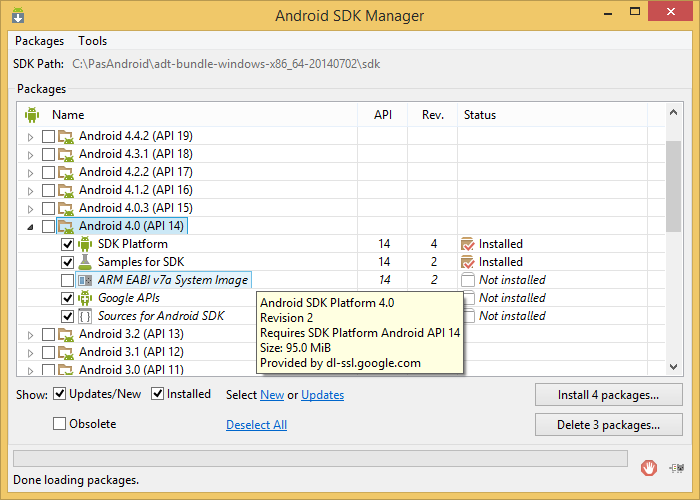Click the Google APIs package icon
The width and height of the screenshot is (700, 500).
tap(85, 298)
